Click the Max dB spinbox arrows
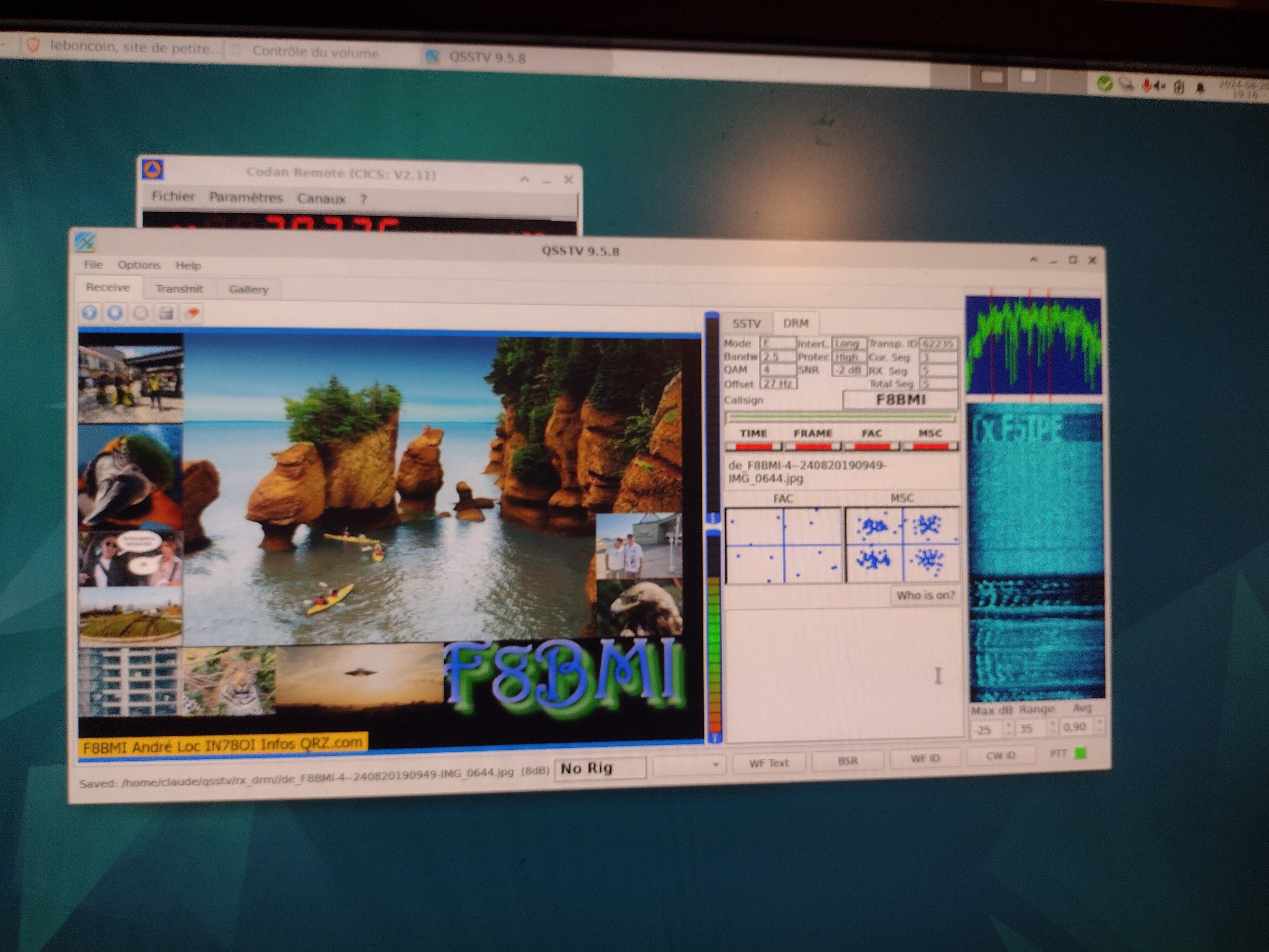Screen dimensions: 1269x952 pyautogui.click(x=1009, y=729)
